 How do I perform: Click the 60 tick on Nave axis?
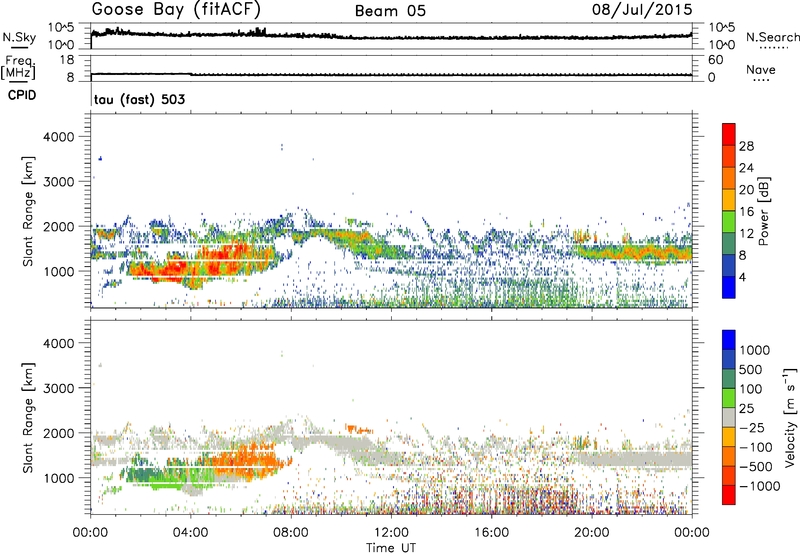click(715, 60)
